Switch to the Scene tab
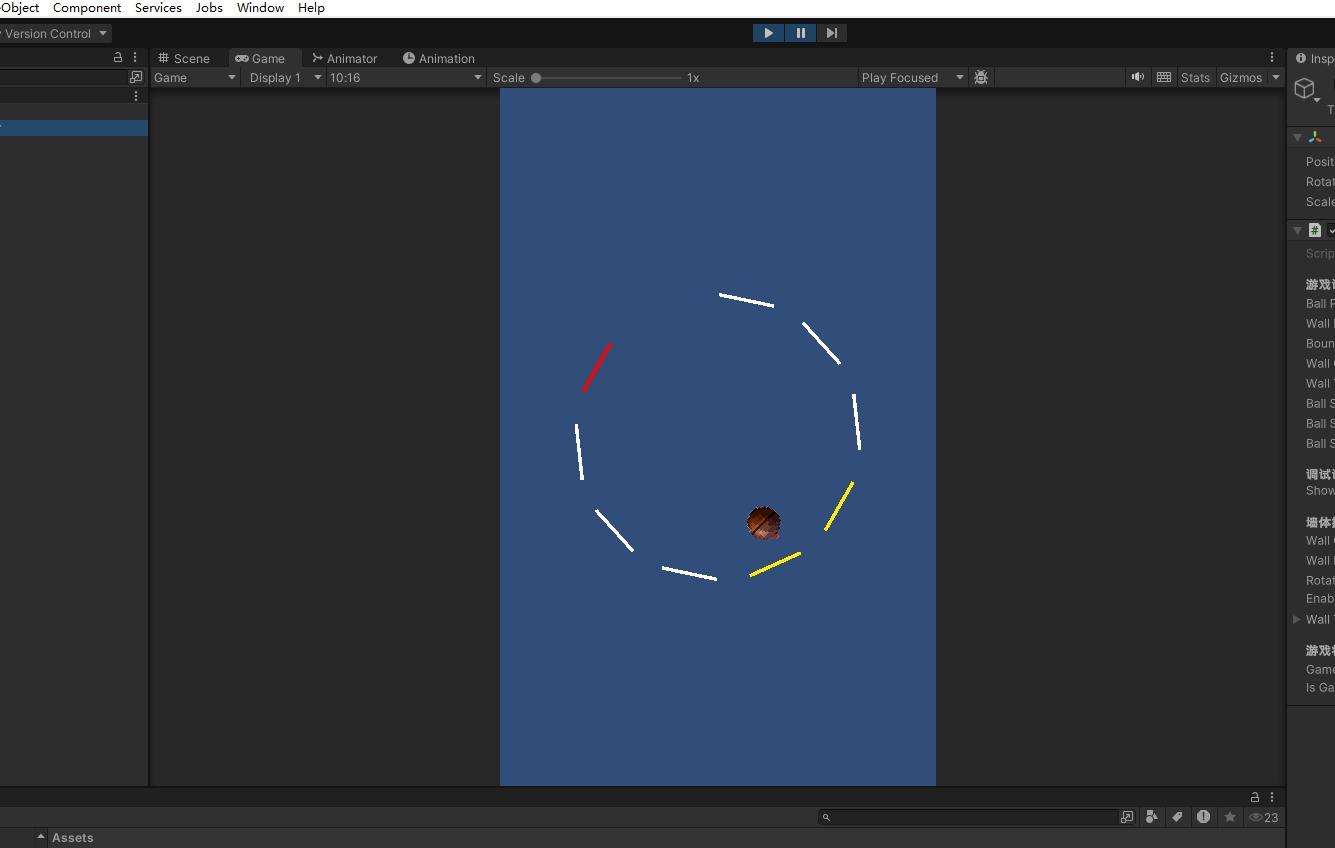Viewport: 1335px width, 848px height. [184, 58]
